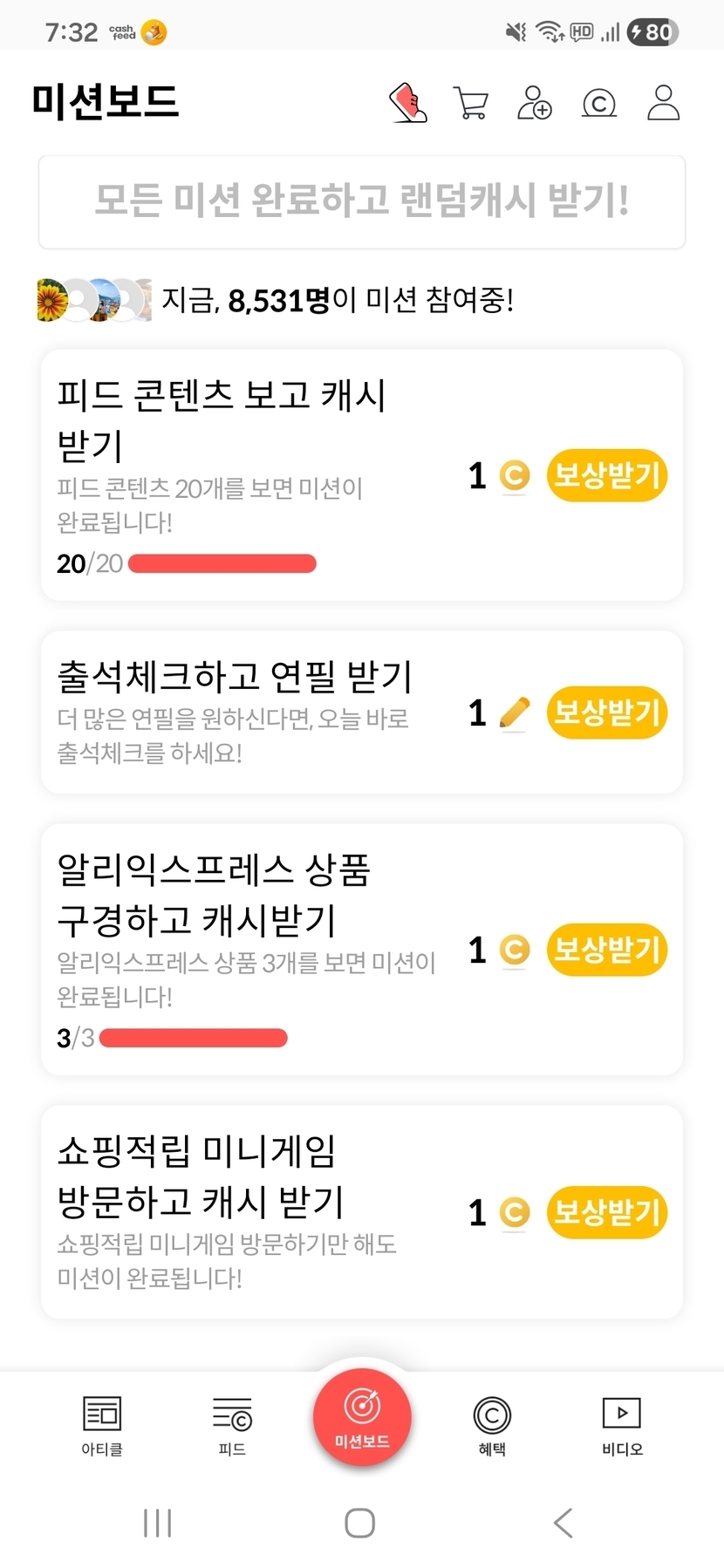This screenshot has height=1568, width=724.
Task: Tap the gold coin on the AliExpress mission
Action: [x=514, y=950]
